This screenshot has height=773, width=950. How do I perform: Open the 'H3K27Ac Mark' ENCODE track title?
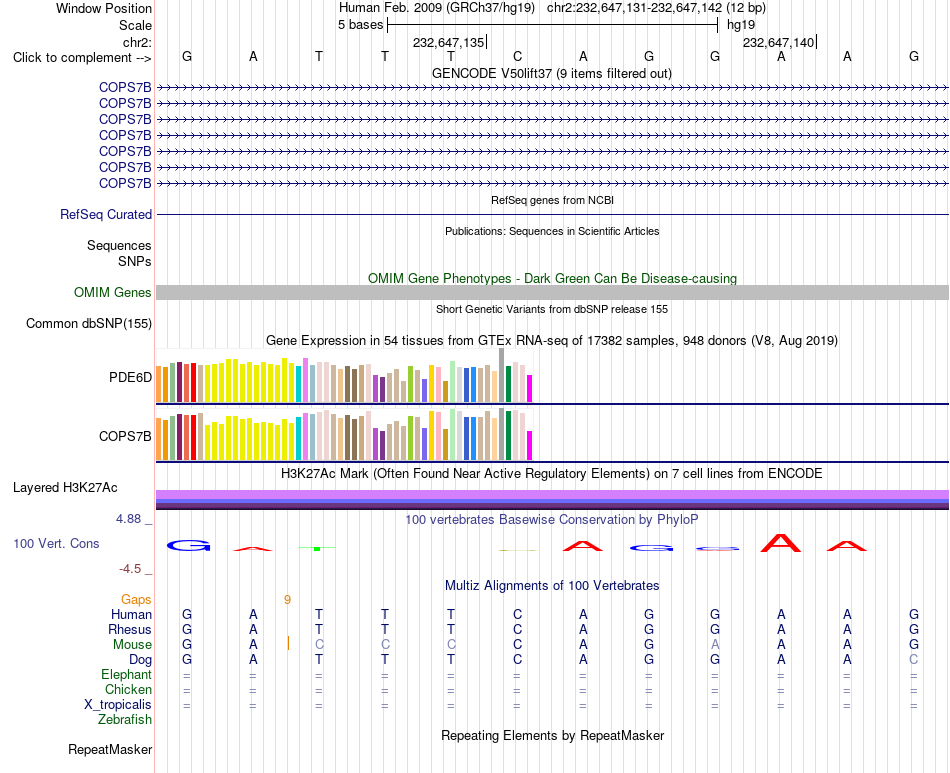click(552, 473)
